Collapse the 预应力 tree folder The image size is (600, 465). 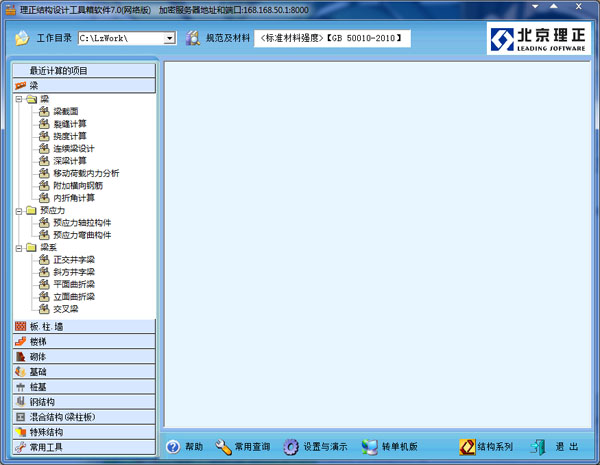19,211
